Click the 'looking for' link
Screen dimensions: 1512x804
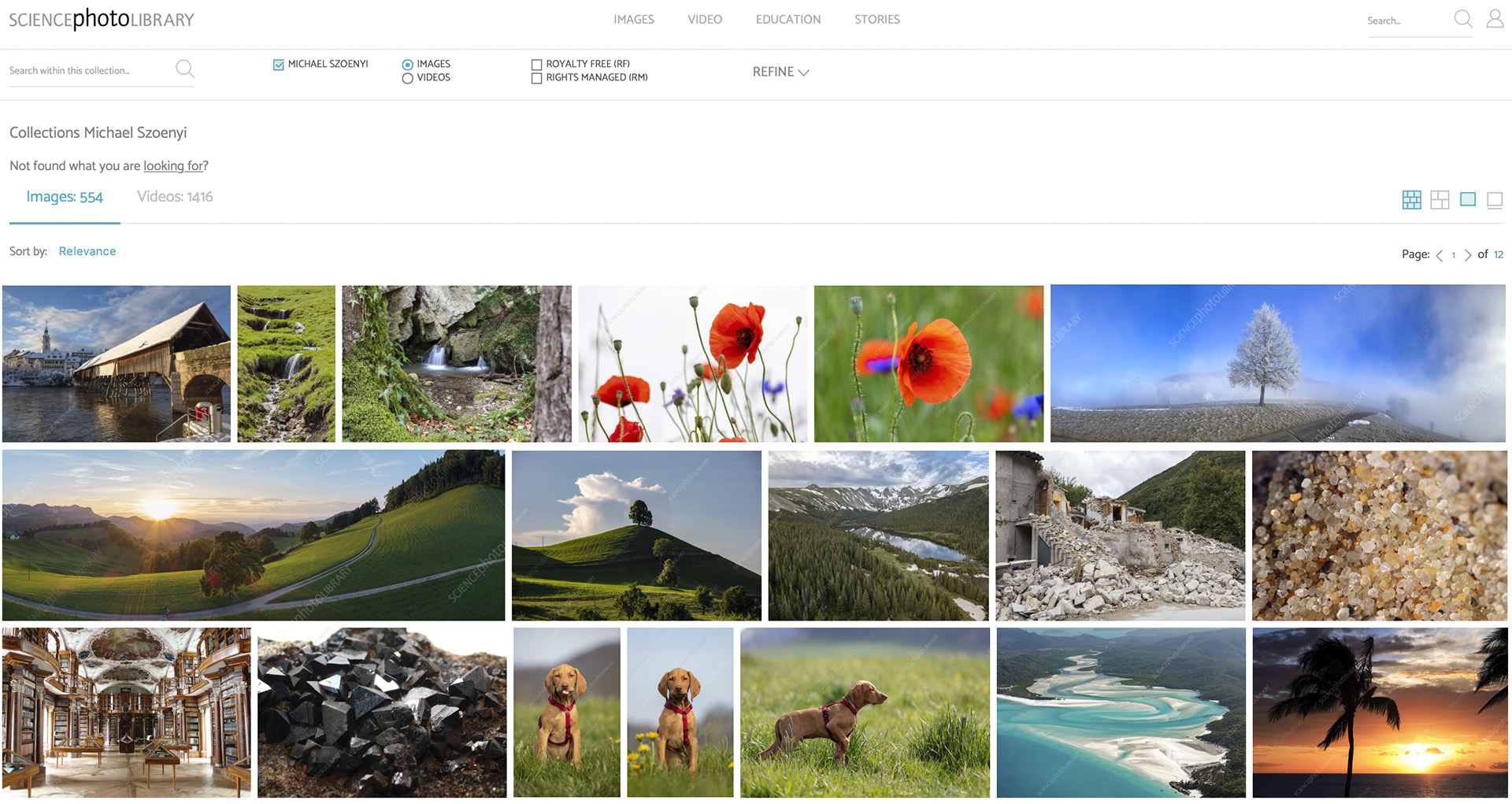(x=173, y=166)
